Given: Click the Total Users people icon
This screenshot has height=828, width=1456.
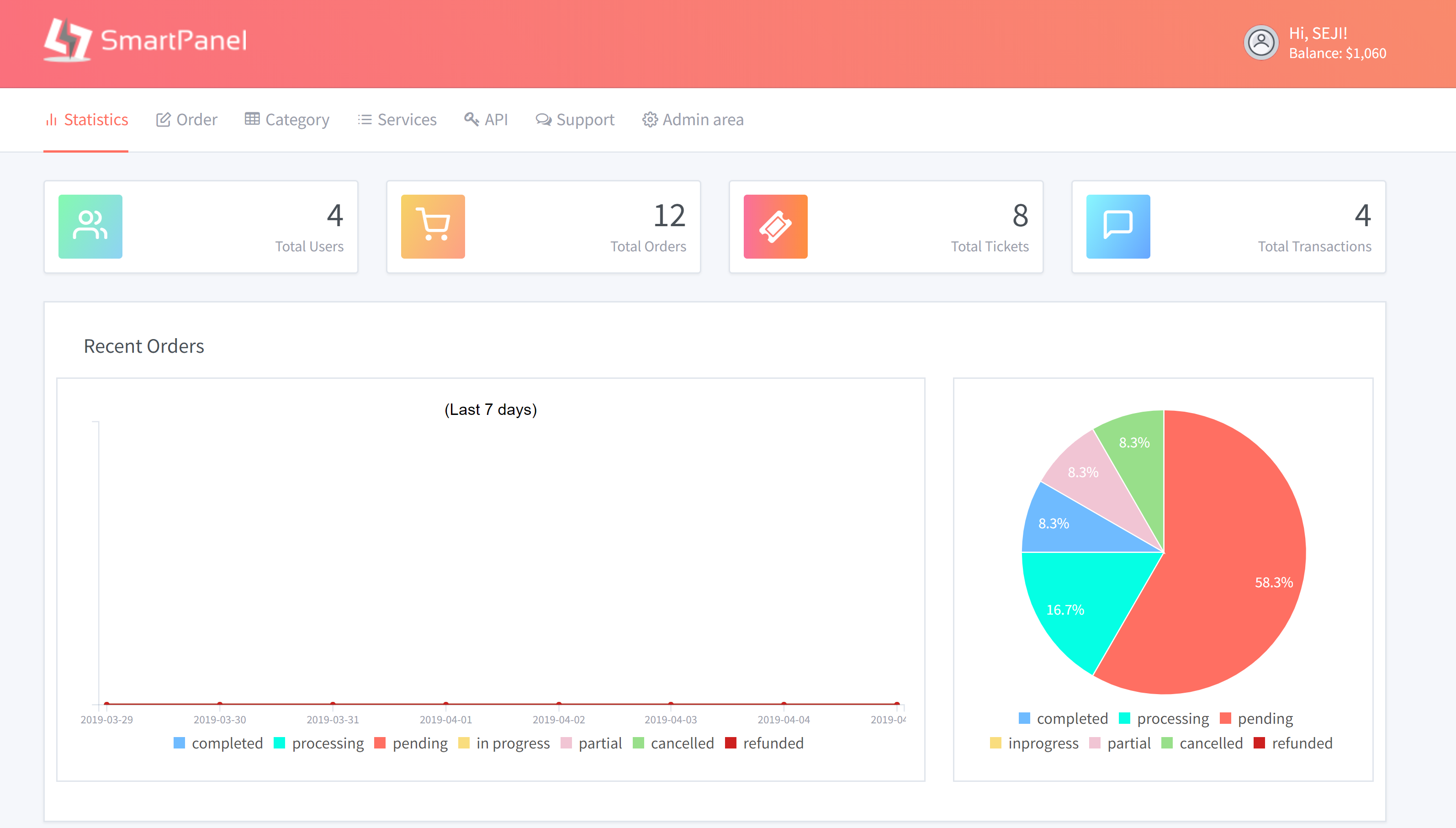Looking at the screenshot, I should [x=90, y=225].
